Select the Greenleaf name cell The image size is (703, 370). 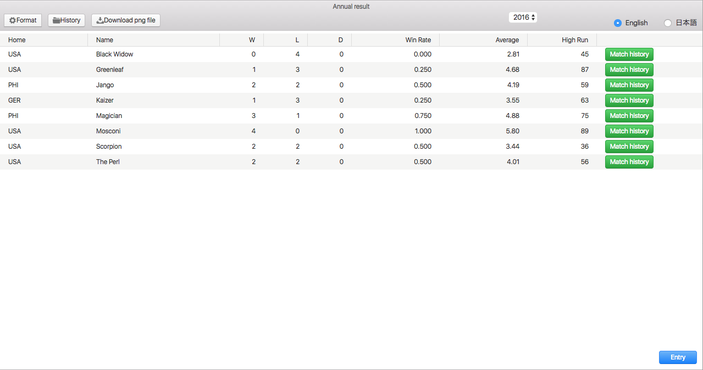pos(109,70)
